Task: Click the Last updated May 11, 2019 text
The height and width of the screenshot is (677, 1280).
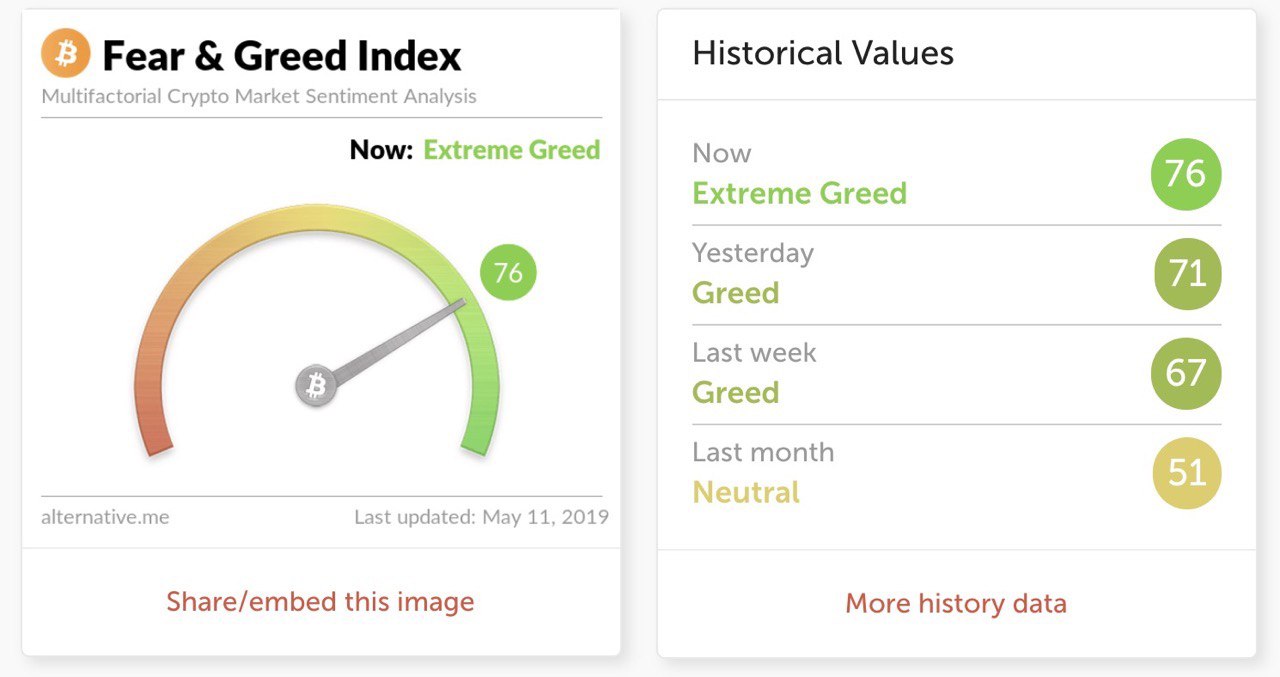Action: 481,517
